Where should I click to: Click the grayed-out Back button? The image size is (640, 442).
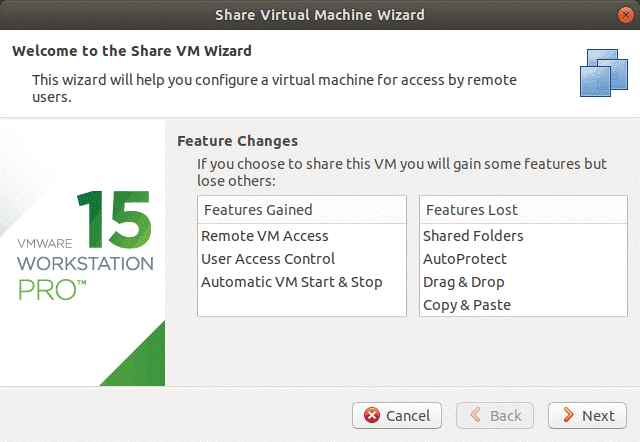click(496, 415)
